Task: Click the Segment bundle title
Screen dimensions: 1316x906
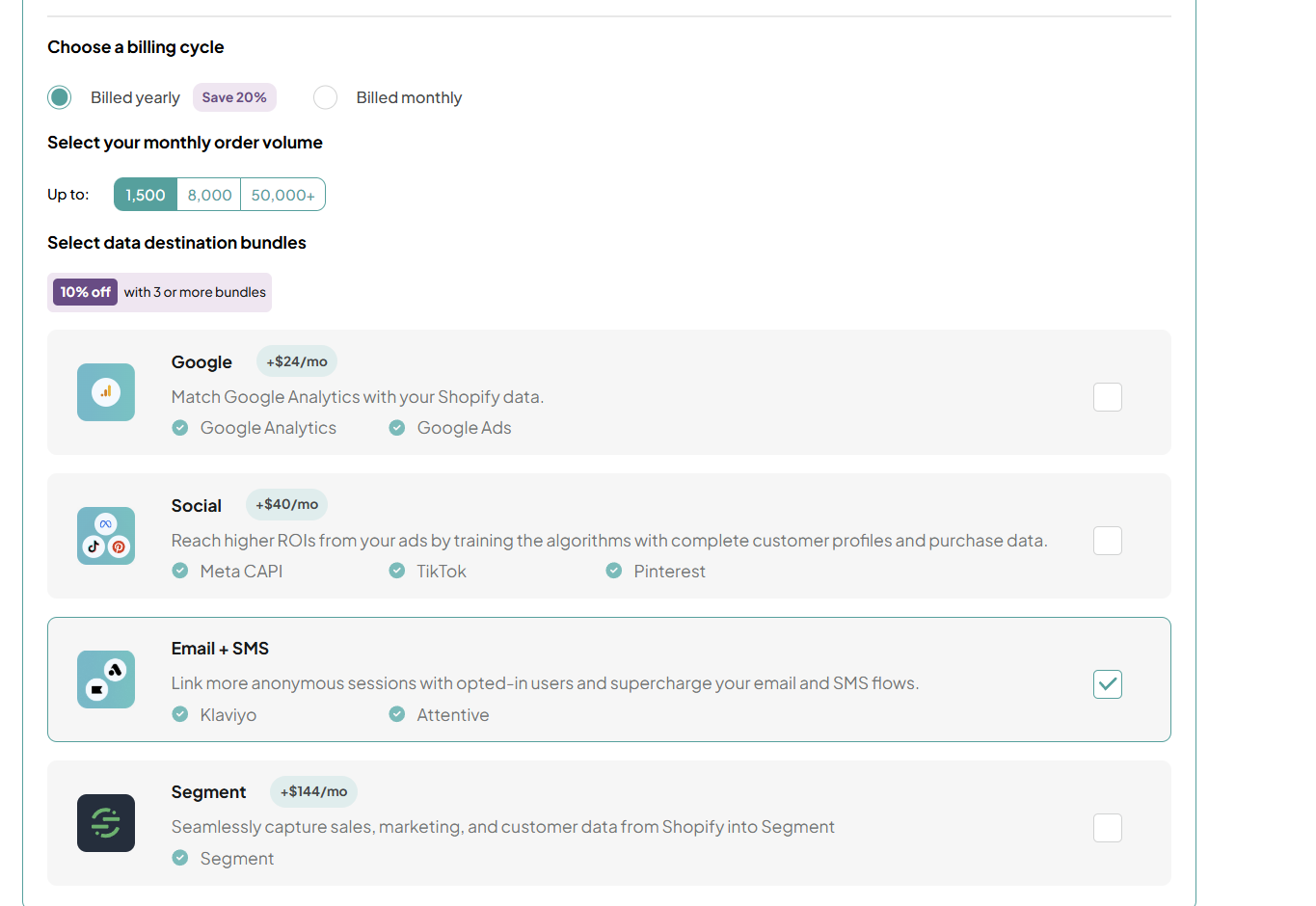Action: coord(208,792)
